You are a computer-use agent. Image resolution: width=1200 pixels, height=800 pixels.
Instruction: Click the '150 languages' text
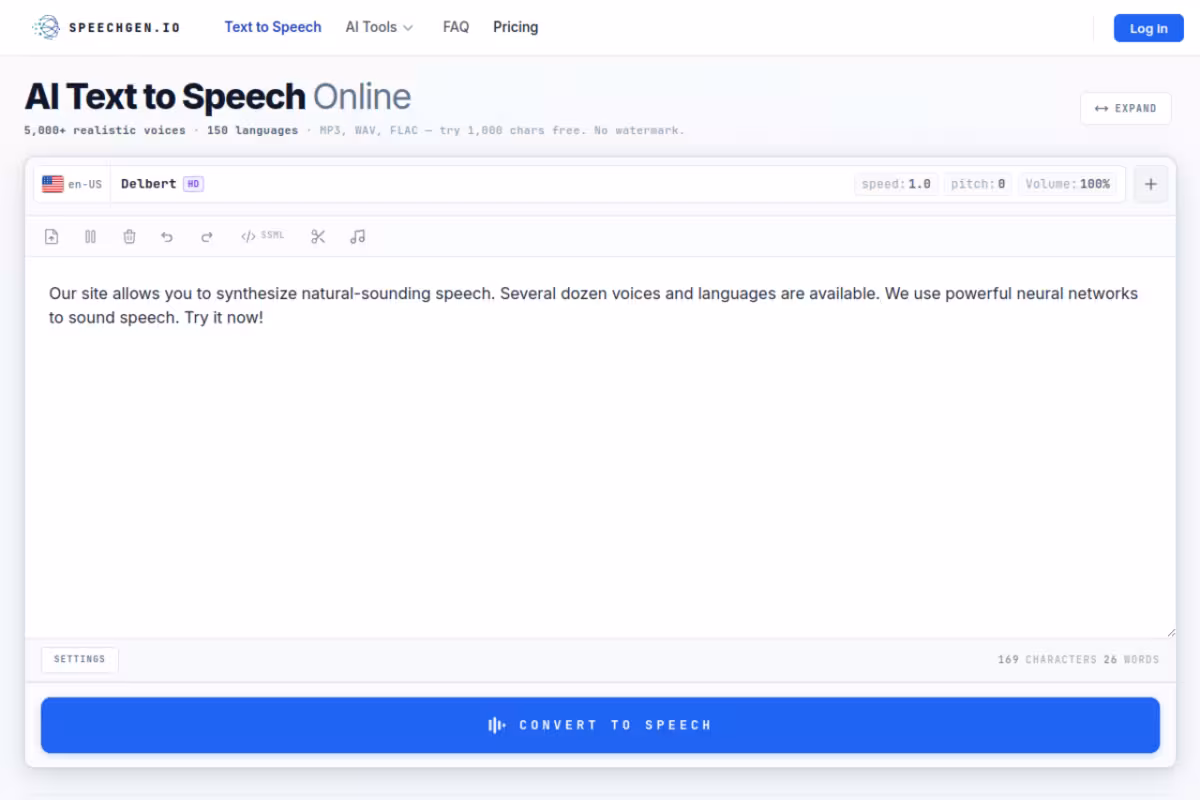pyautogui.click(x=252, y=131)
